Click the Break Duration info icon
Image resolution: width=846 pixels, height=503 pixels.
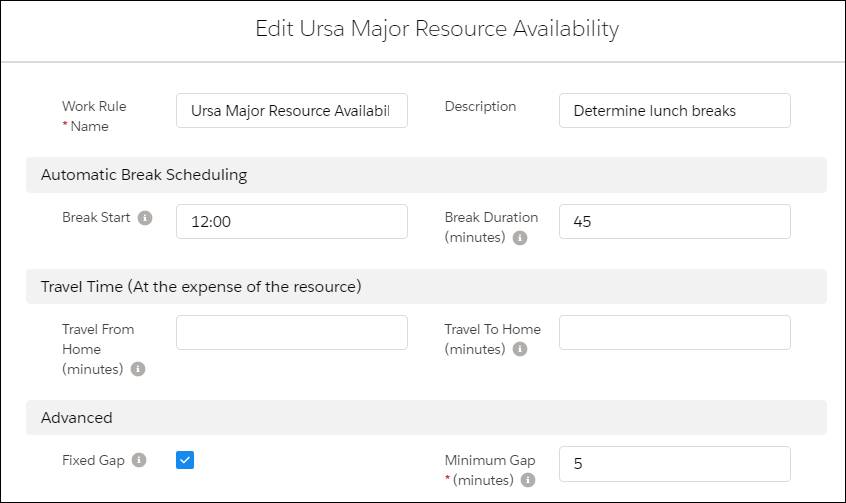(520, 238)
